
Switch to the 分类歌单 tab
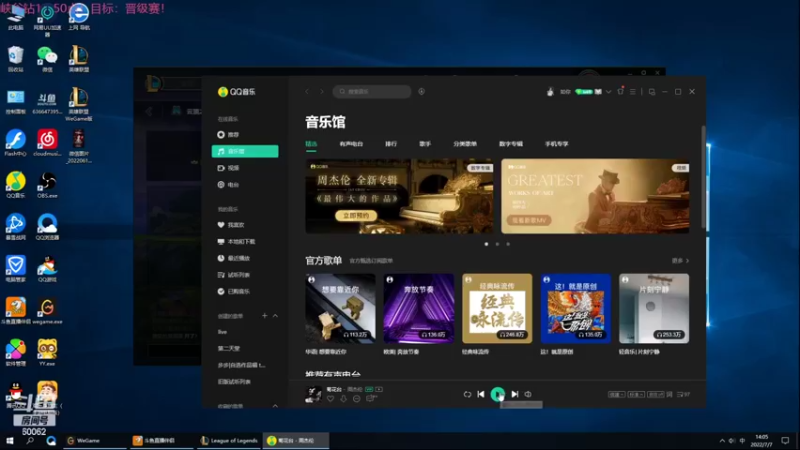click(x=465, y=144)
